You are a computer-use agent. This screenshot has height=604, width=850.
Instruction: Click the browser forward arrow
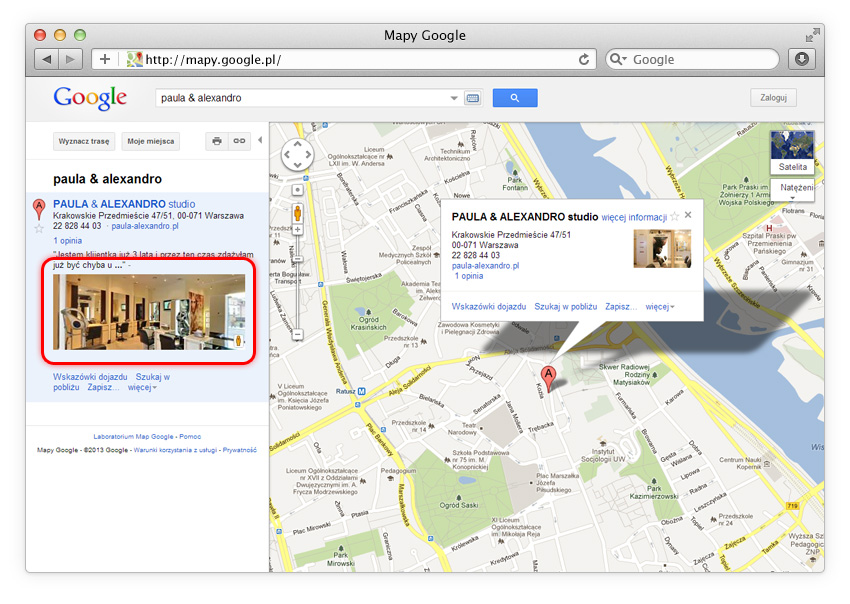(70, 59)
